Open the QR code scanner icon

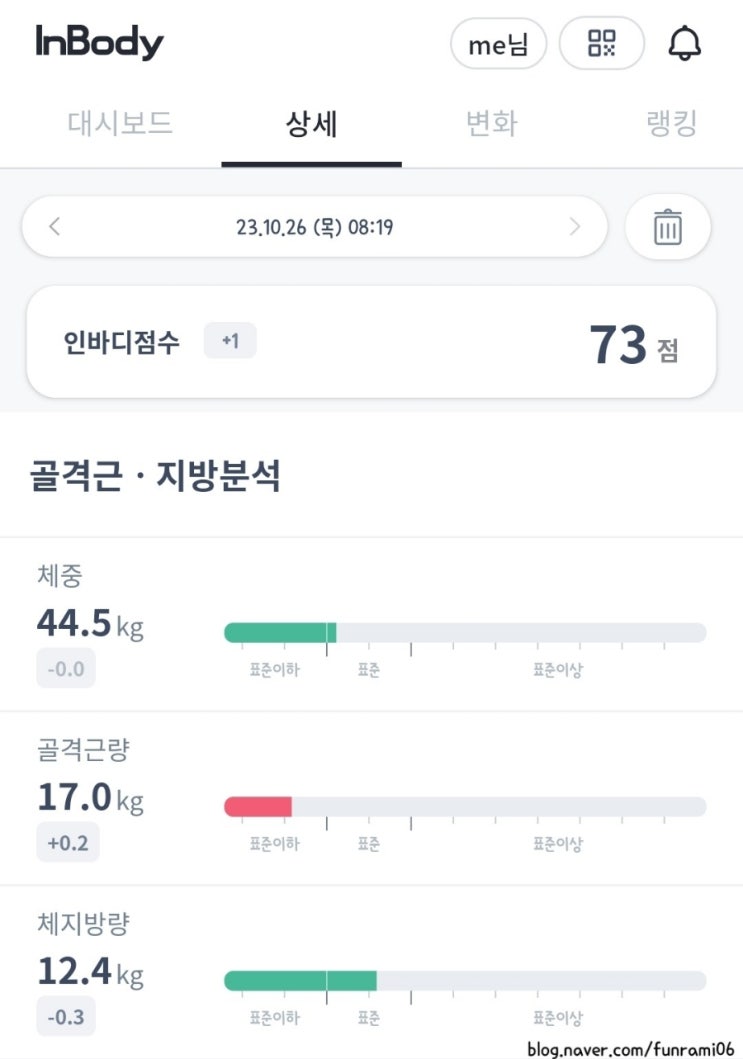pos(602,43)
